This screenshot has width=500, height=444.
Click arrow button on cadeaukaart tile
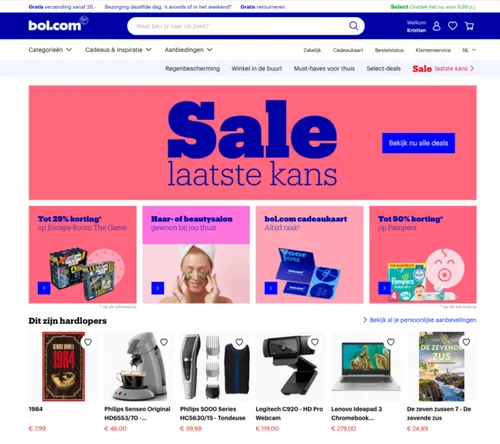[271, 288]
